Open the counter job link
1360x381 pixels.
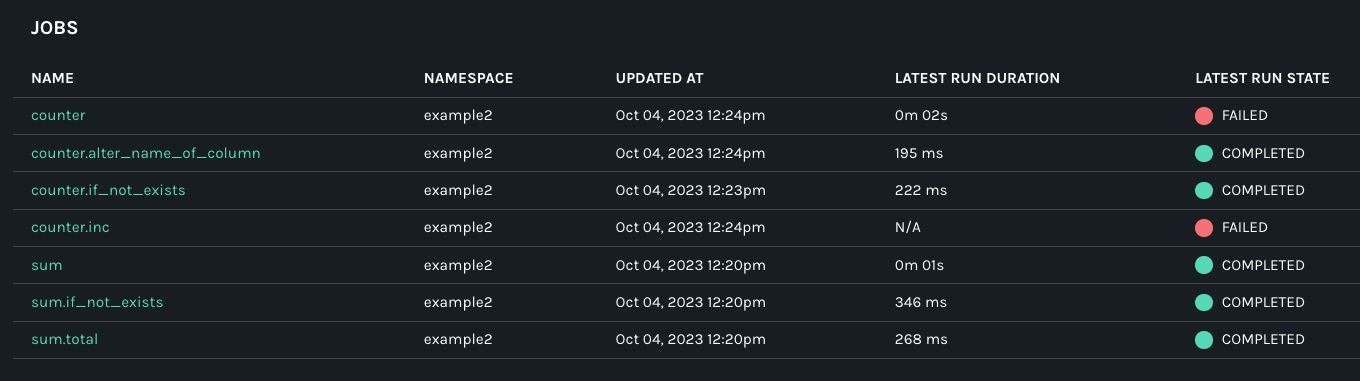coord(58,116)
